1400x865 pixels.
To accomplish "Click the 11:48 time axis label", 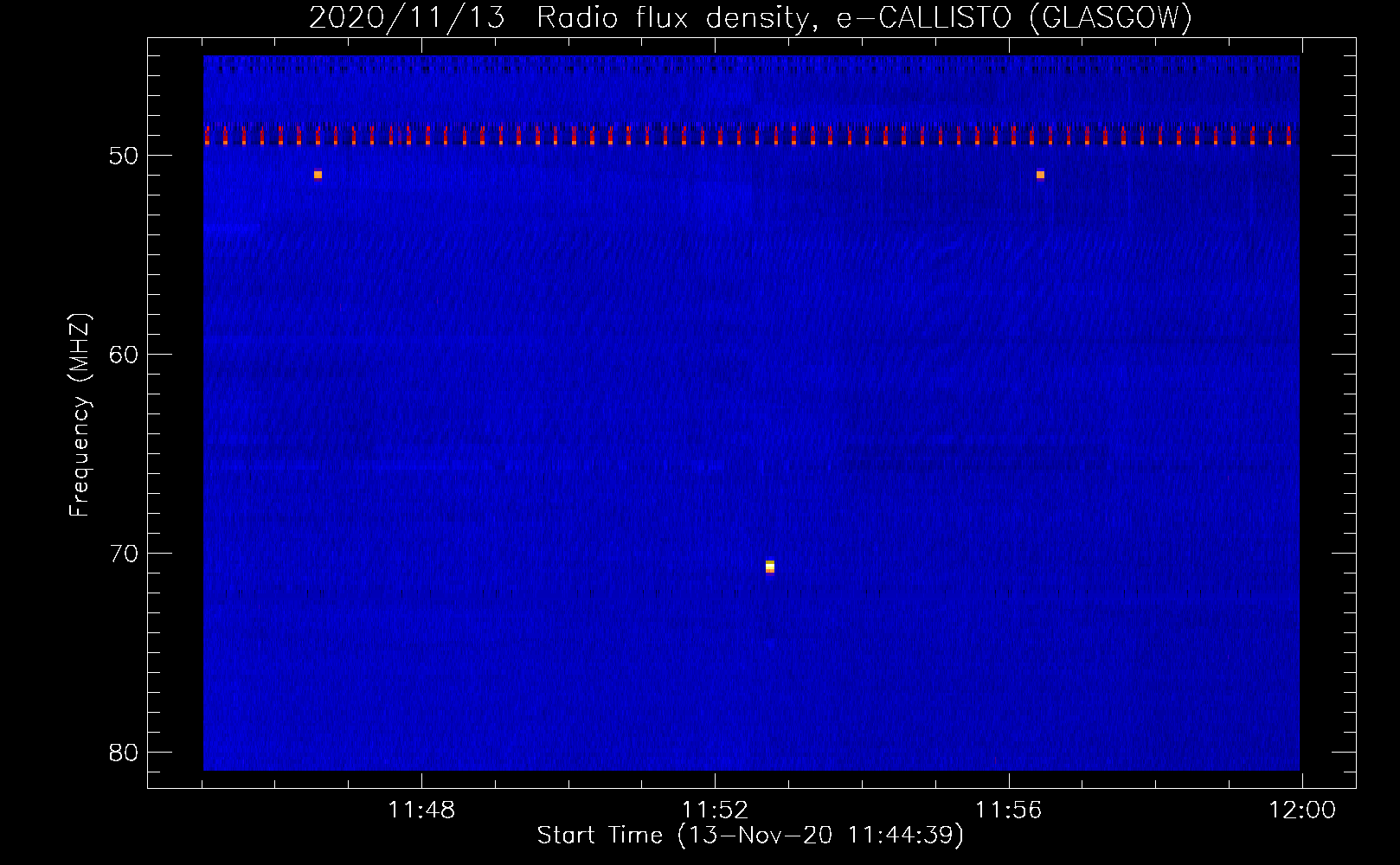I will (421, 811).
